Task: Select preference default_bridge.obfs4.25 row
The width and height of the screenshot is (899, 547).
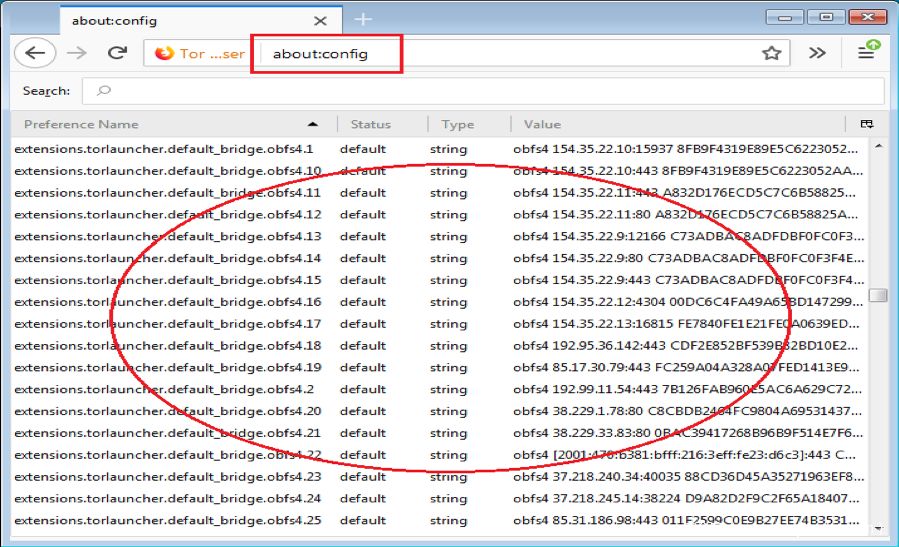Action: tap(439, 520)
